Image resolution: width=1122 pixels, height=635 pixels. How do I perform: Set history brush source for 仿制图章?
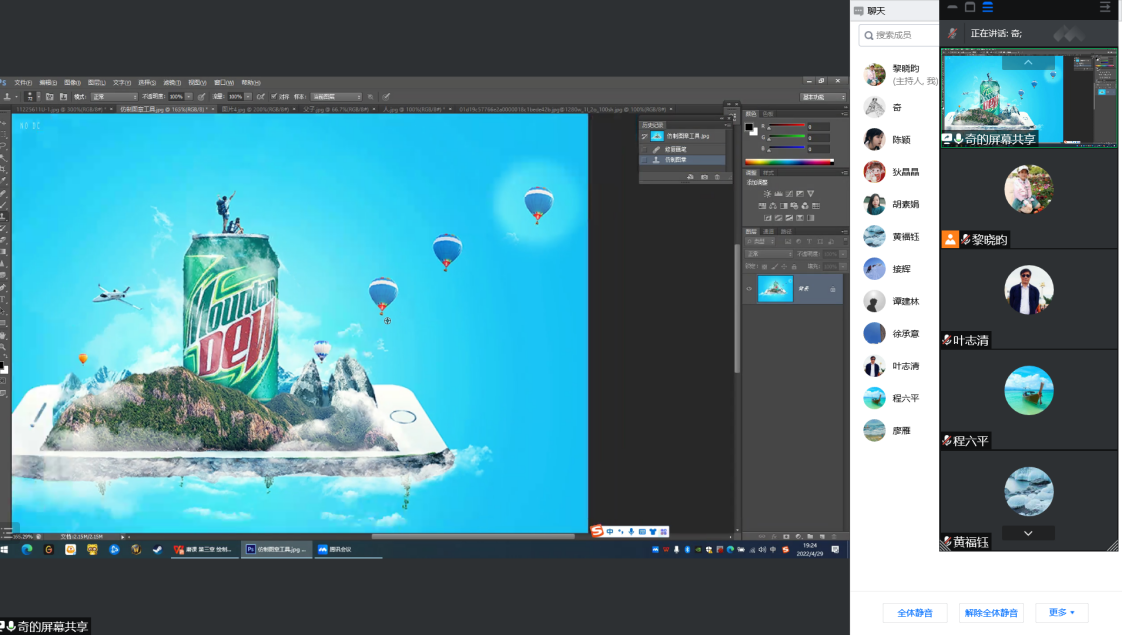(x=644, y=160)
